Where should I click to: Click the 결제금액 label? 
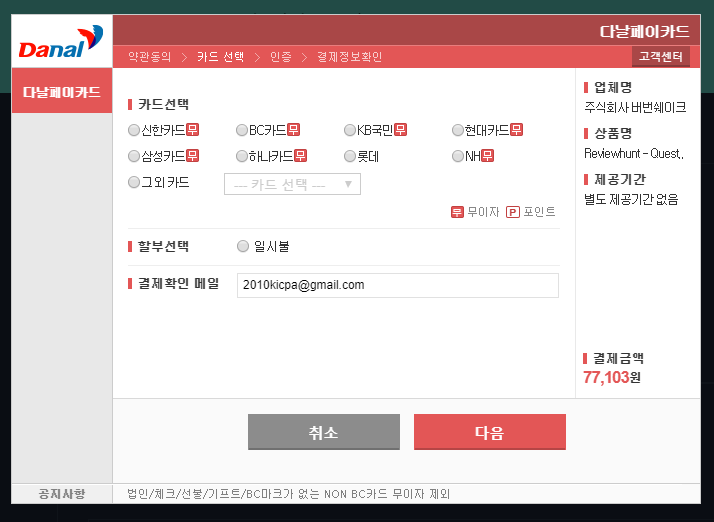coord(618,358)
